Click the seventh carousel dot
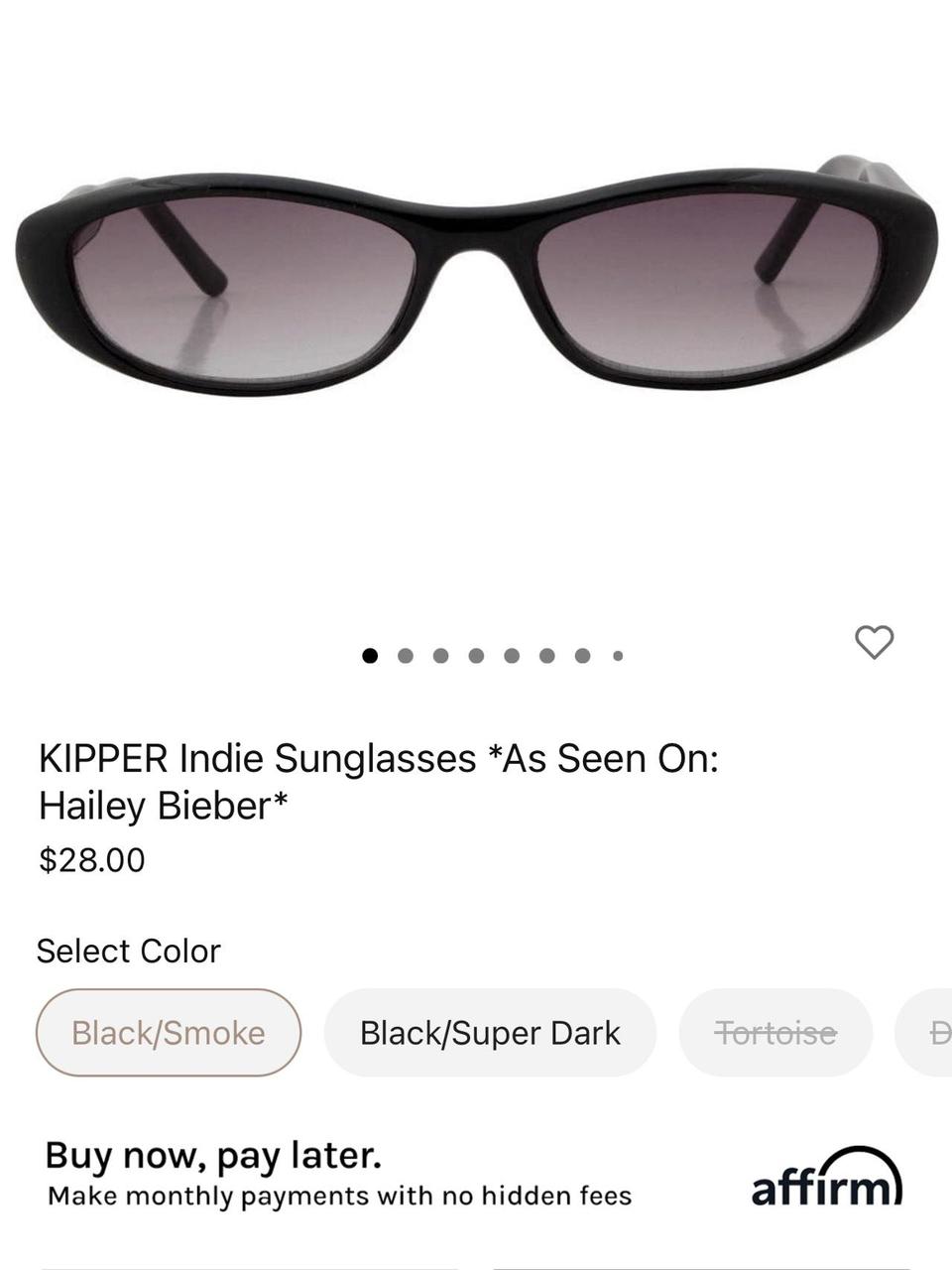 [582, 654]
